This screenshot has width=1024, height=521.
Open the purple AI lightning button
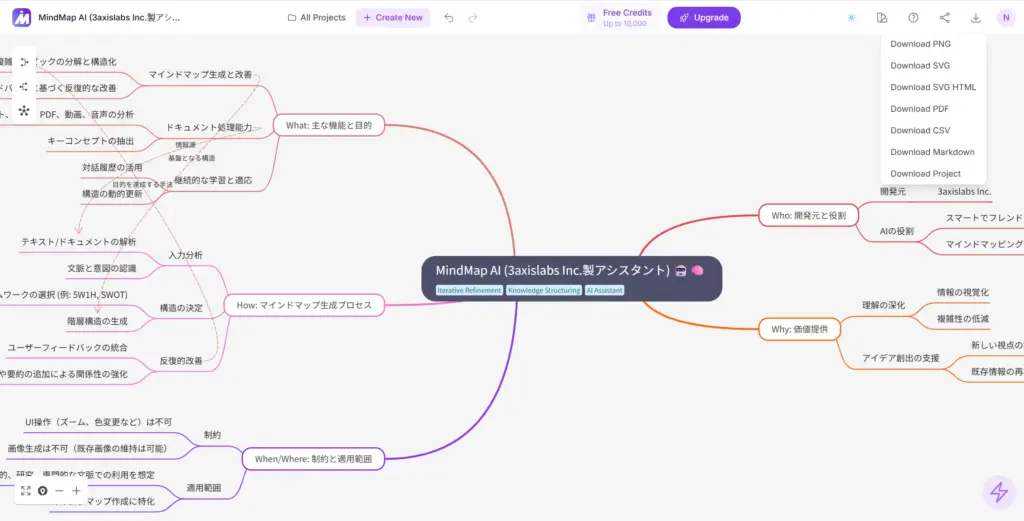(997, 491)
